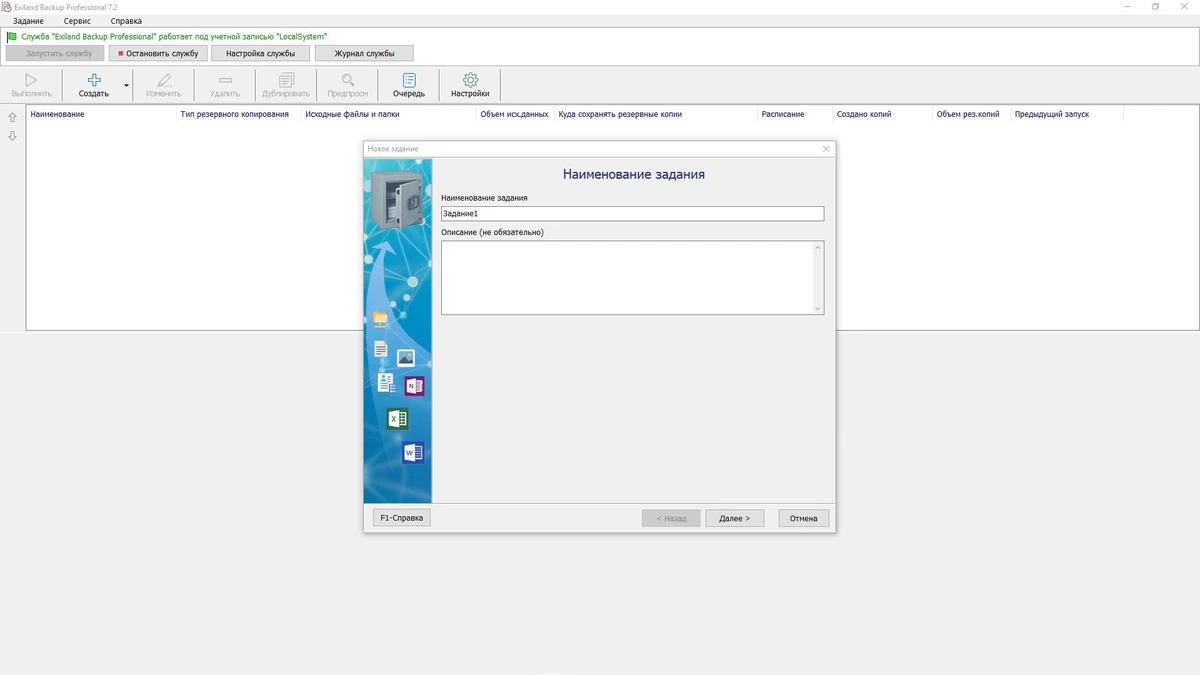Screen dimensions: 1200x675
Task: Open the Сервис menu
Action: click(77, 21)
